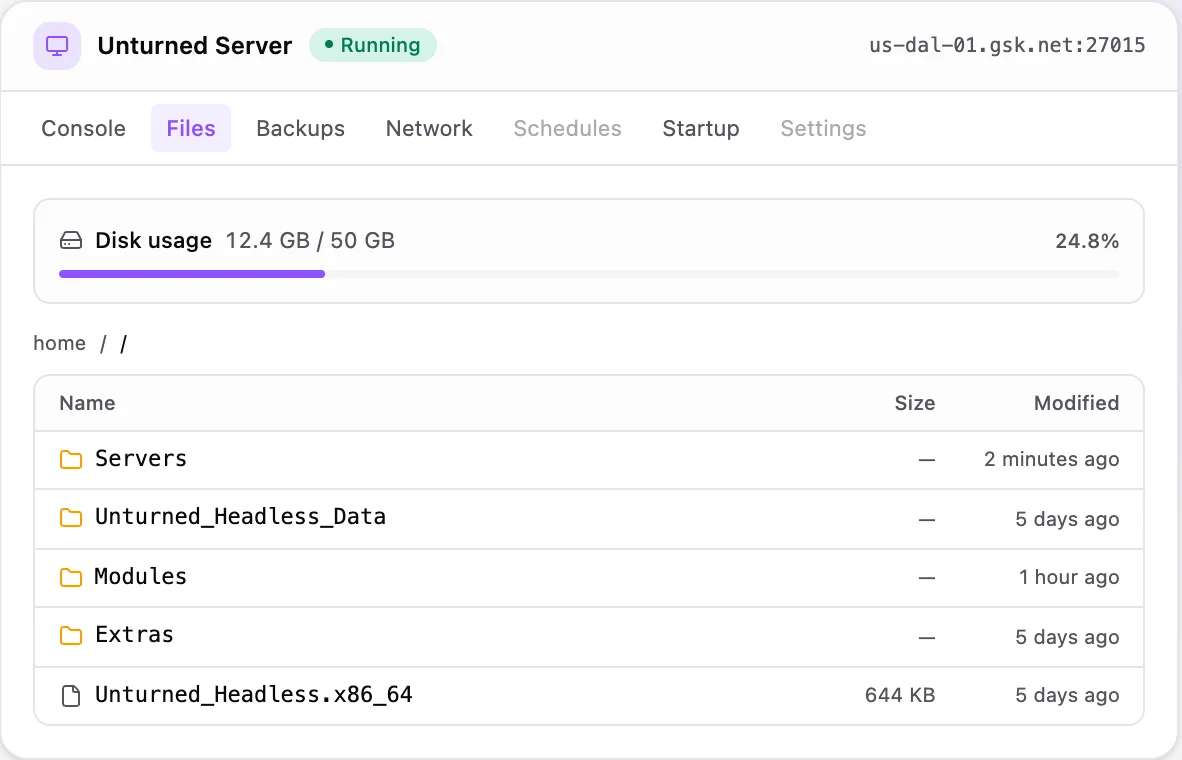The image size is (1182, 760).
Task: Click the Unturned_Headless_Data modified timestamp
Action: pyautogui.click(x=1067, y=519)
